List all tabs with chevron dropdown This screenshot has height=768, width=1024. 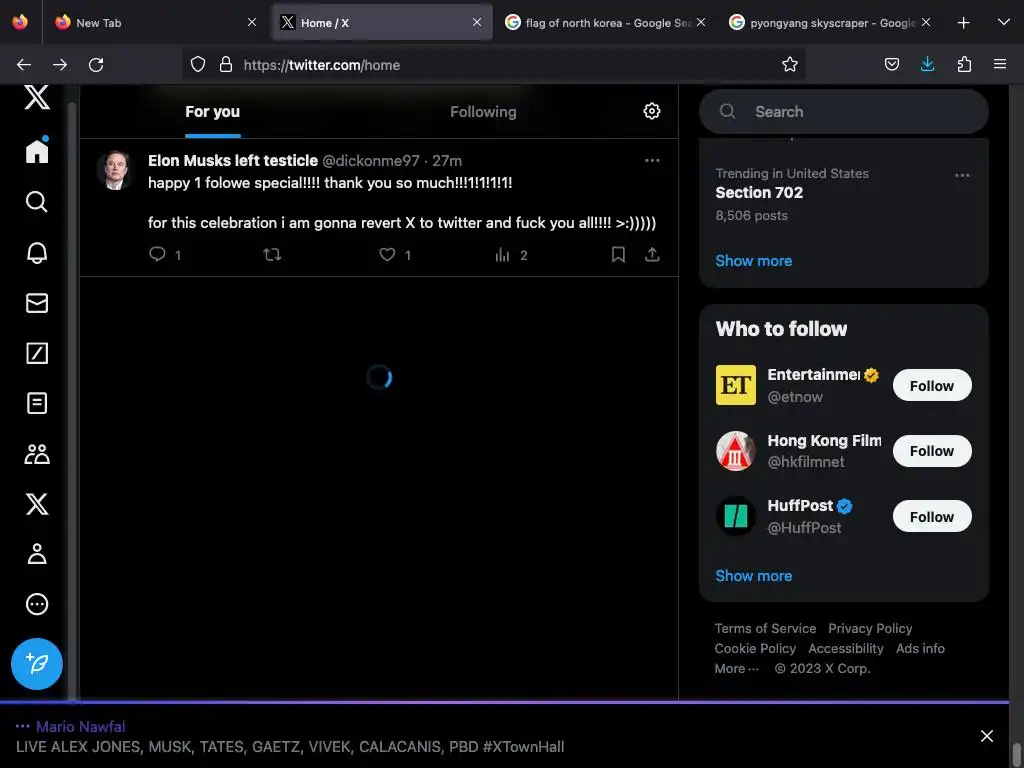(1004, 22)
